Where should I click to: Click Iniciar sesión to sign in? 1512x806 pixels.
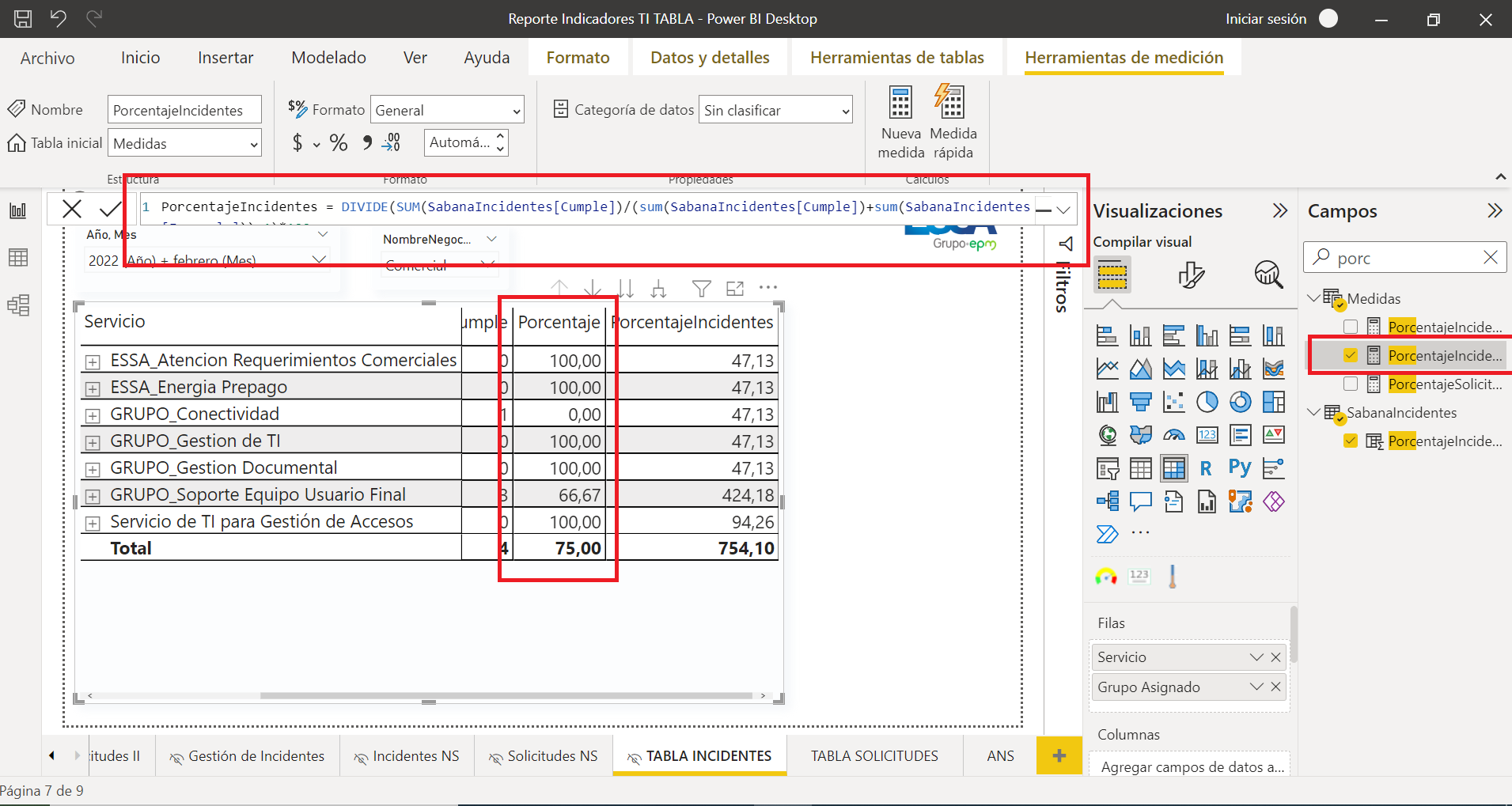click(x=1266, y=19)
